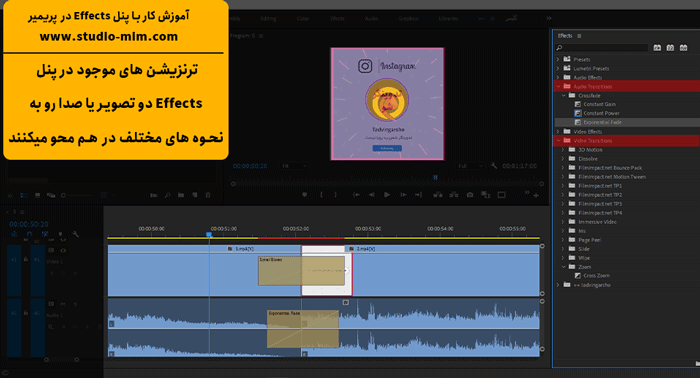Open timeline display settings wrench

click(76, 234)
